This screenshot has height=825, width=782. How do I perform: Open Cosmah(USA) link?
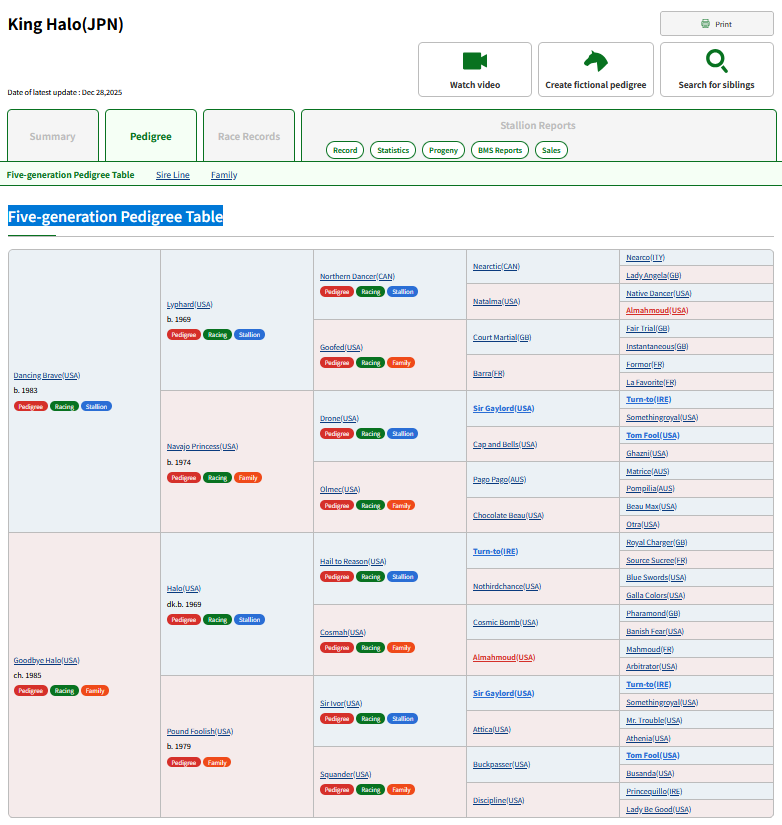click(343, 632)
